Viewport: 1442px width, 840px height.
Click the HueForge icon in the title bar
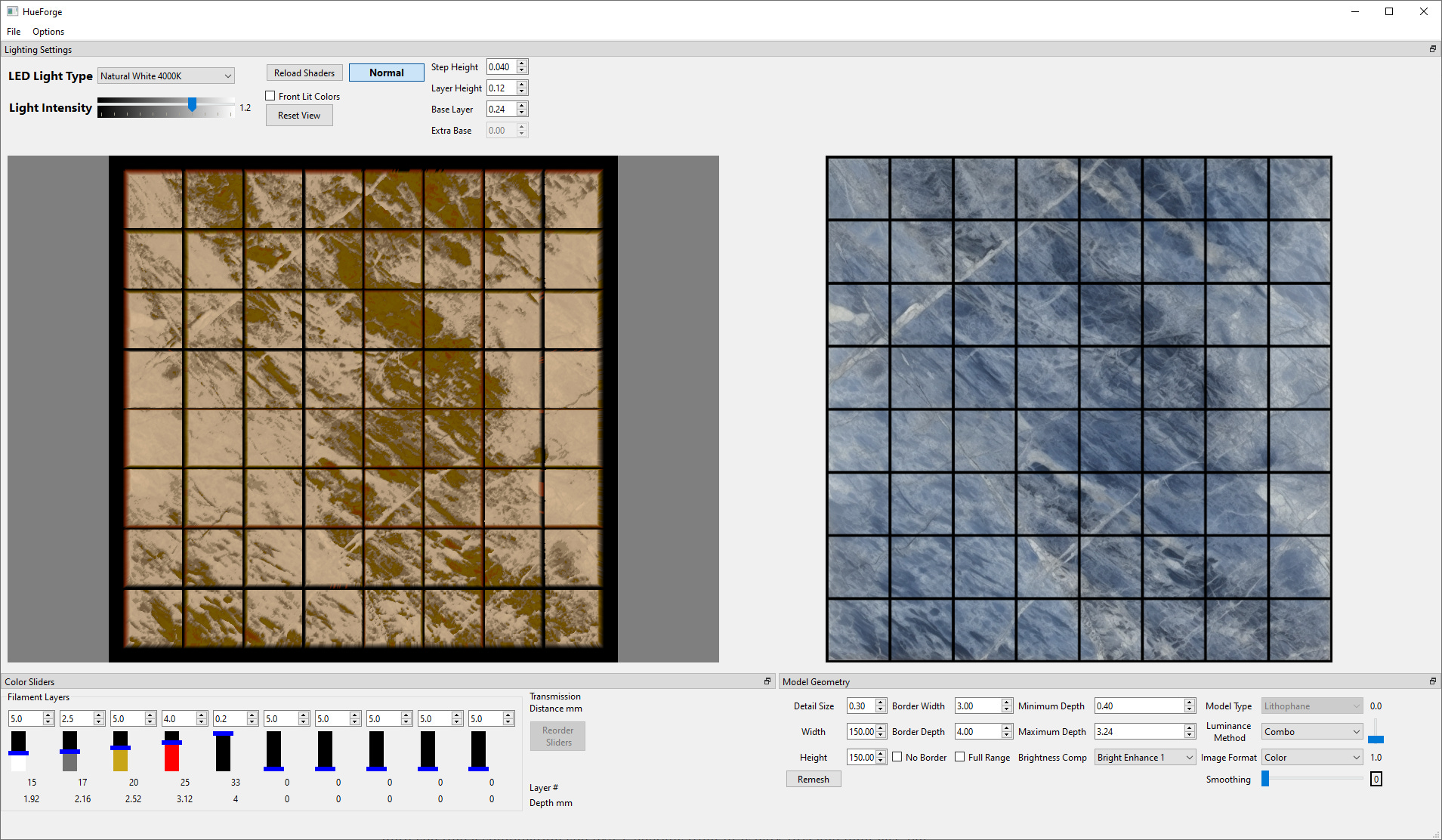[x=12, y=11]
